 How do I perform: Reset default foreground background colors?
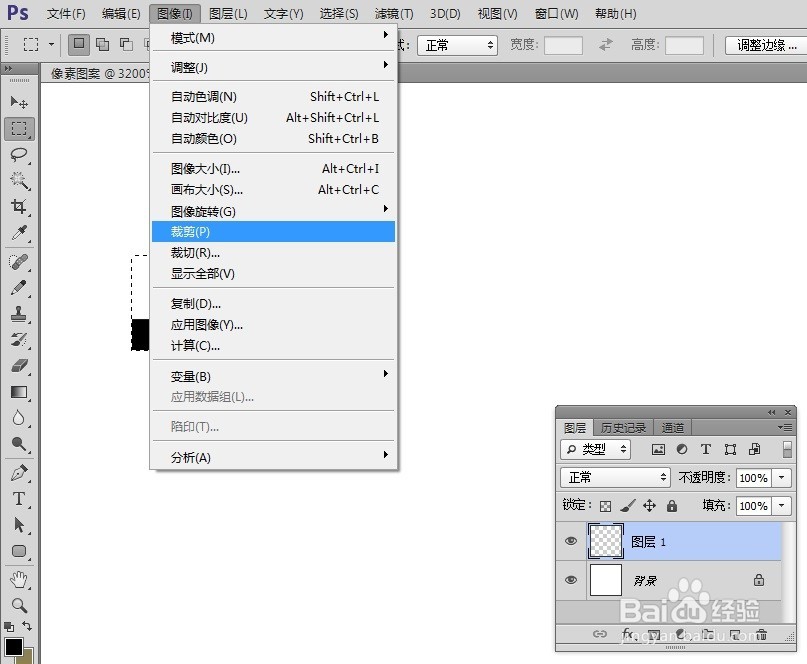click(9, 626)
